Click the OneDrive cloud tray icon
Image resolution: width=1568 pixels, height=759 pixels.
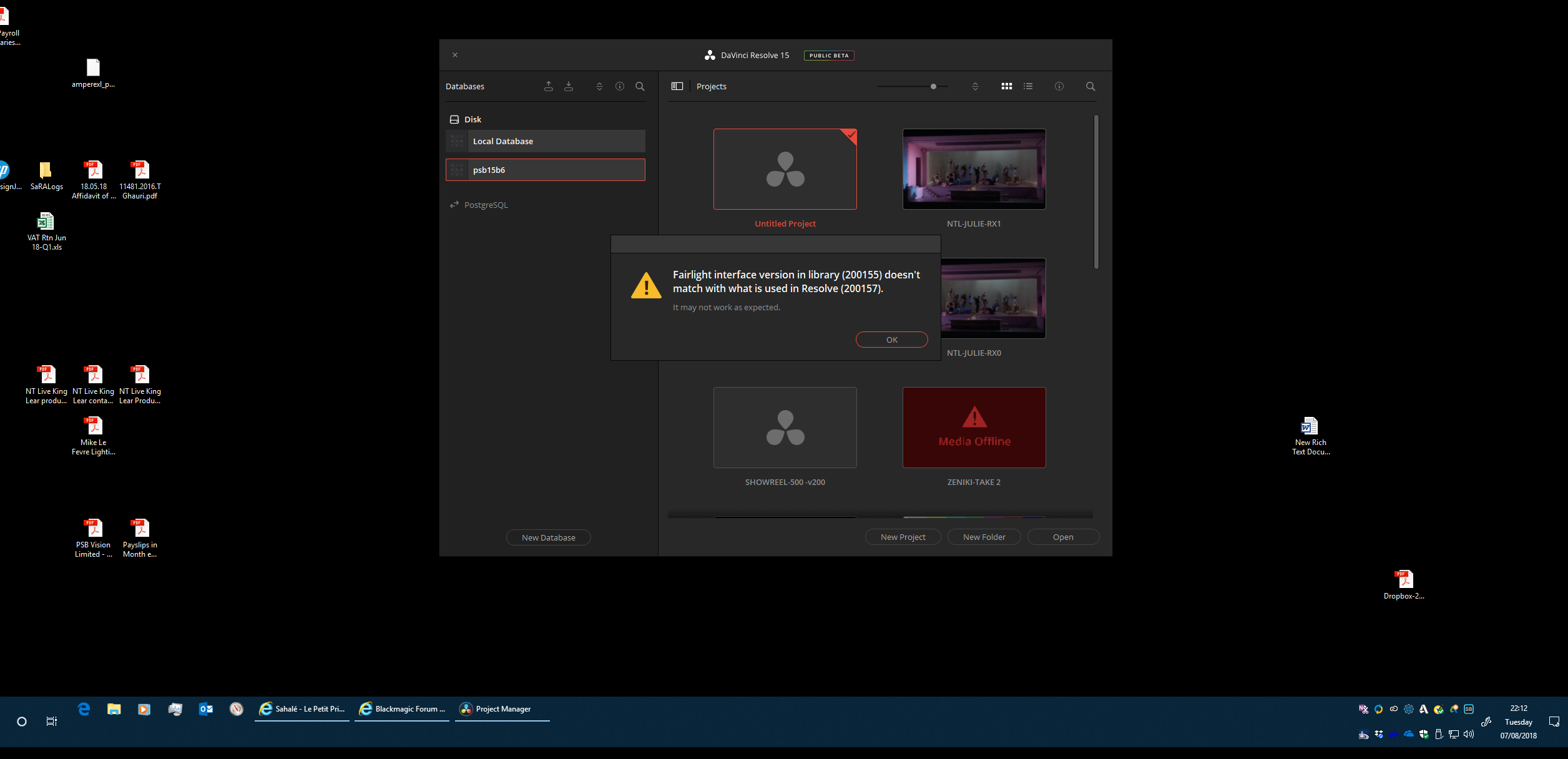tap(1408, 734)
